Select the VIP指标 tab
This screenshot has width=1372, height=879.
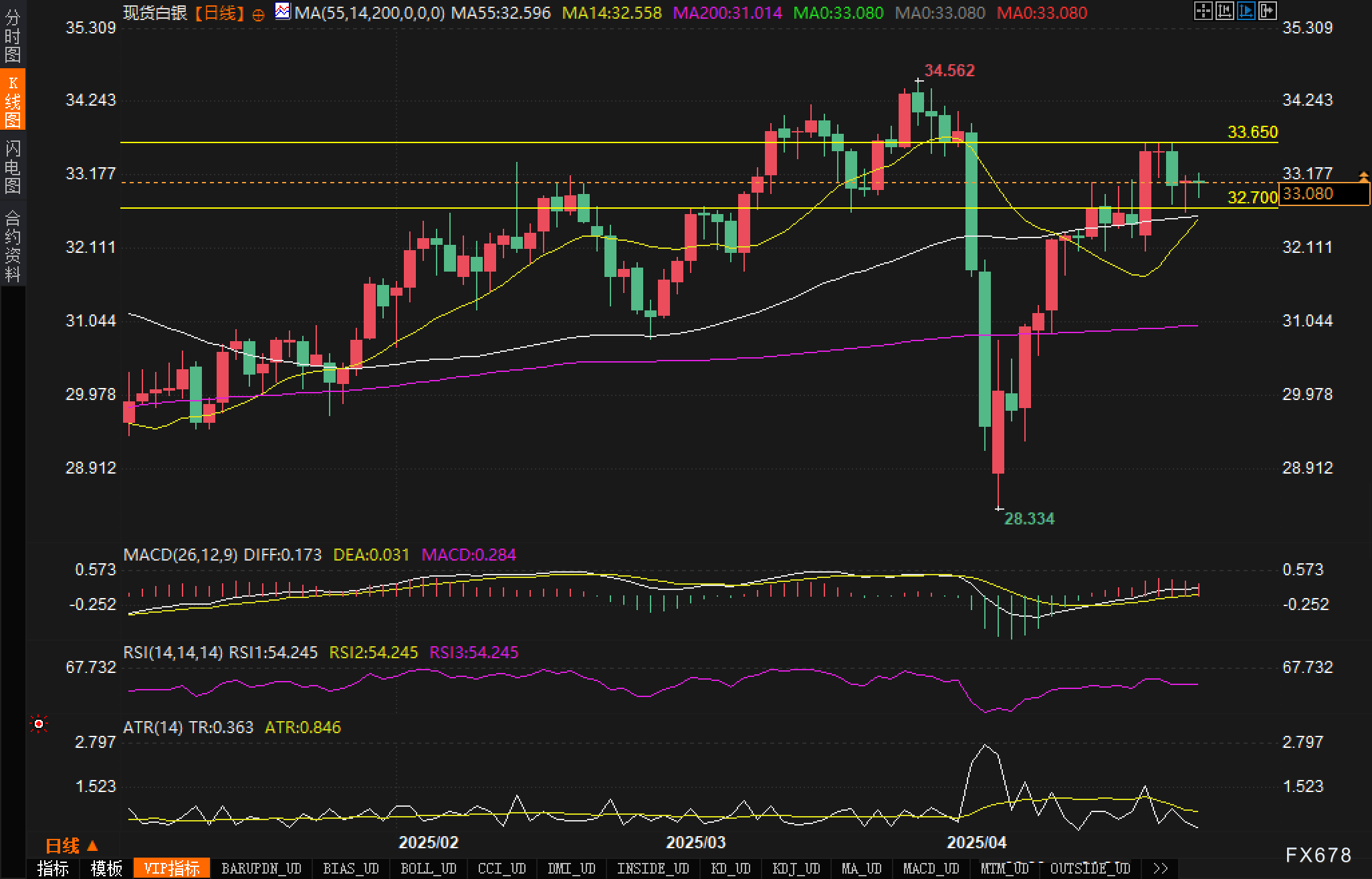coord(172,868)
